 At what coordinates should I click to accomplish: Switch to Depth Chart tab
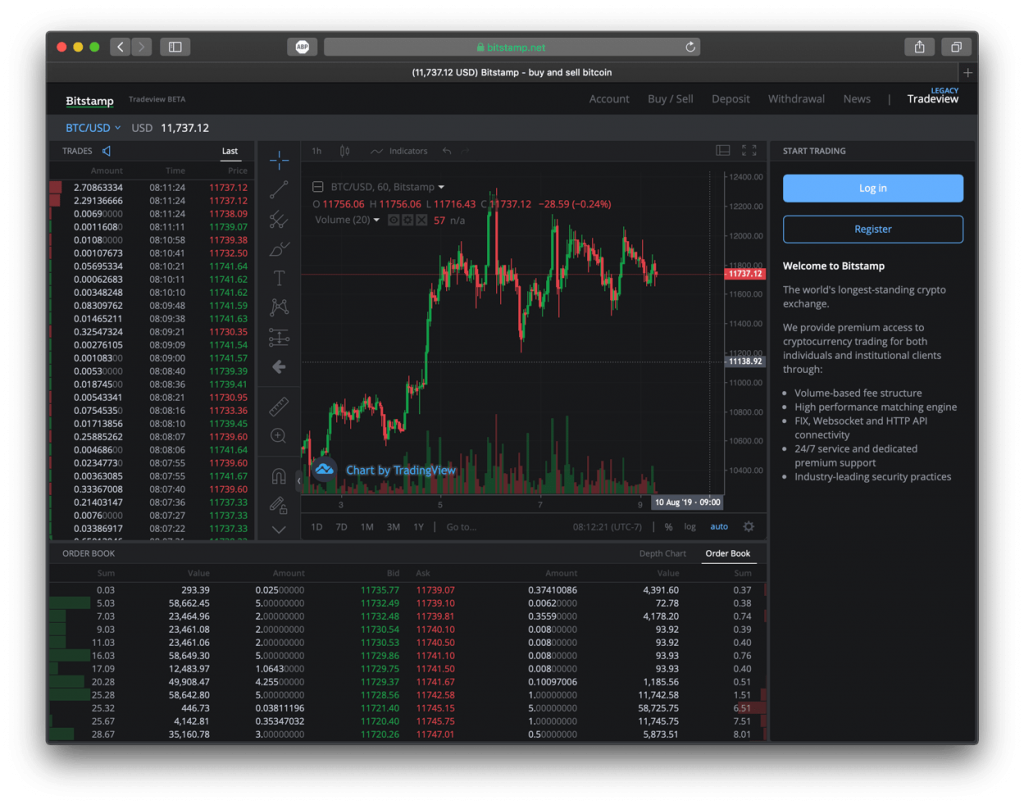coord(662,554)
